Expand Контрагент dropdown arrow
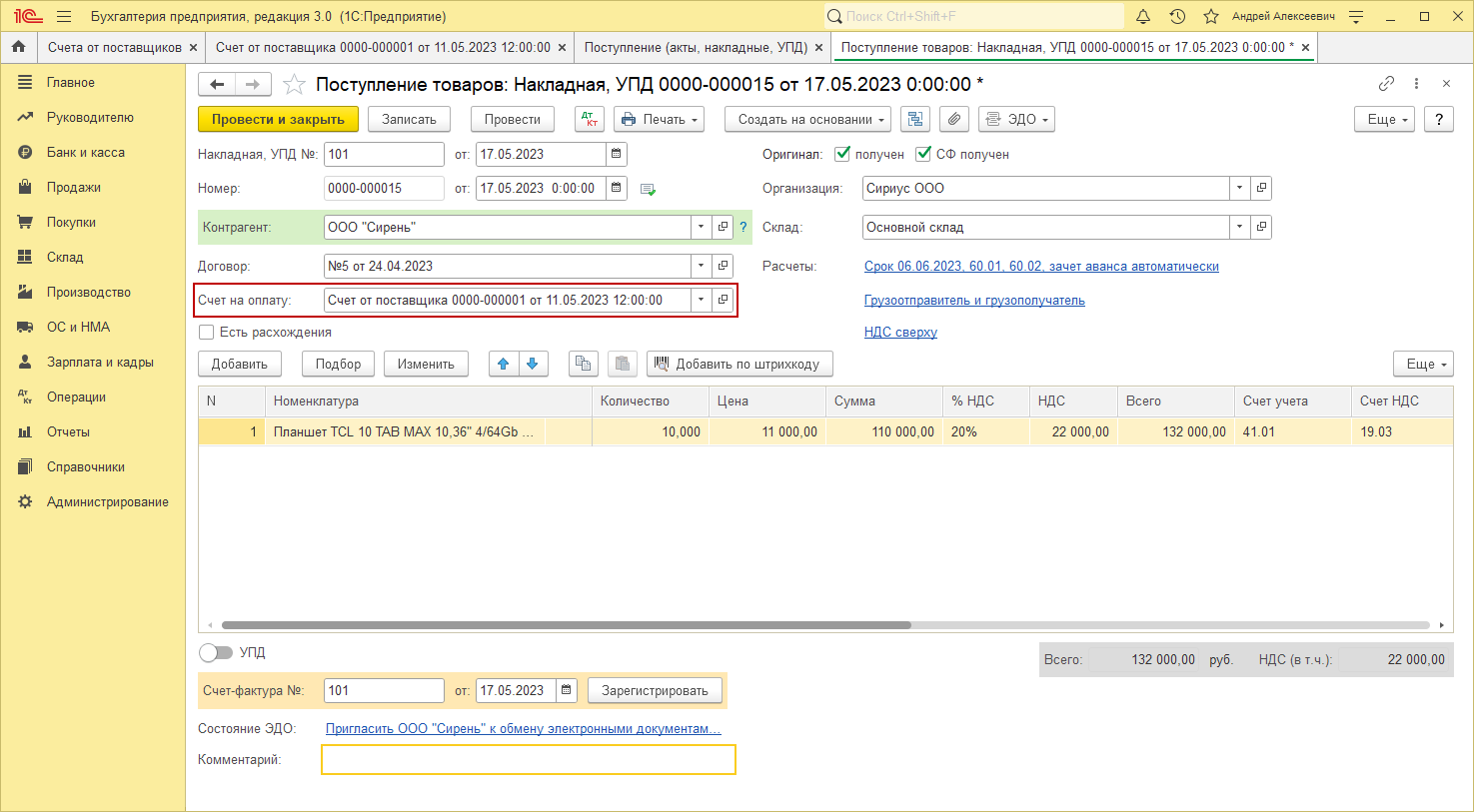 coord(702,227)
